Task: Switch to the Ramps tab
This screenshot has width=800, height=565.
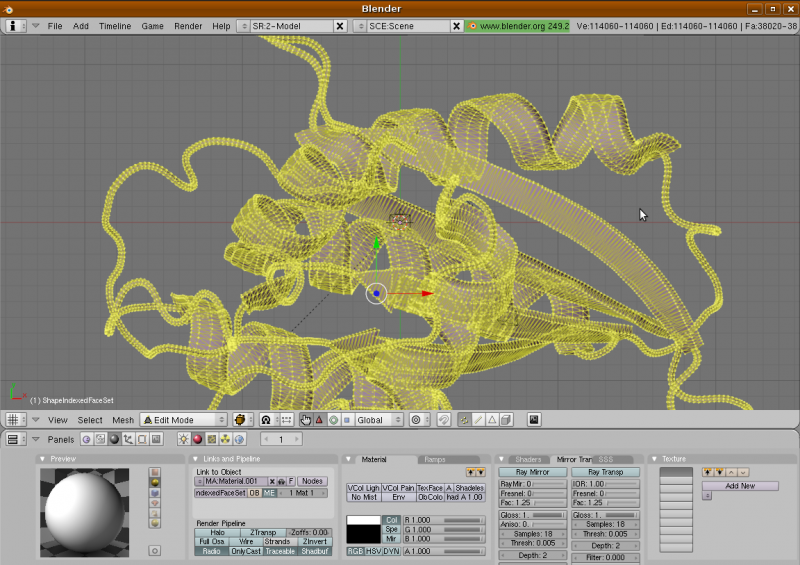Action: click(x=435, y=459)
